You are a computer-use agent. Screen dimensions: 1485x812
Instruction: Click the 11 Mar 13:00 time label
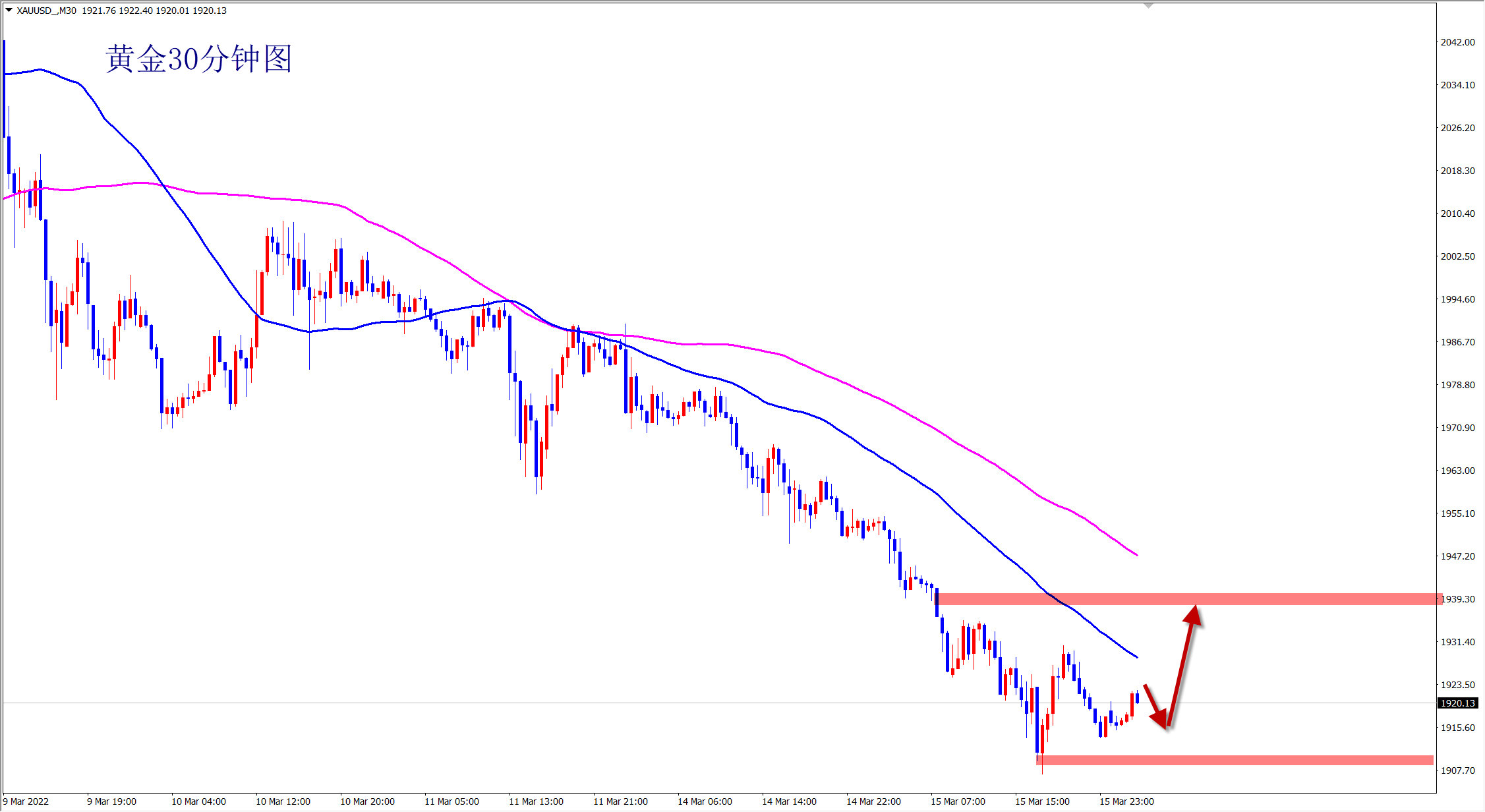(x=536, y=801)
